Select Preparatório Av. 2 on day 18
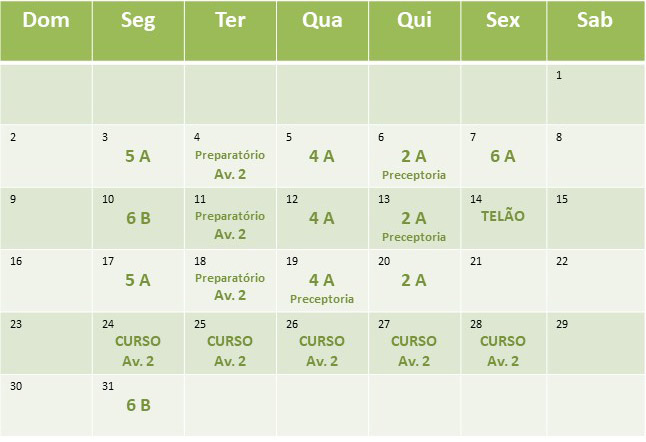646x442 pixels. click(230, 287)
